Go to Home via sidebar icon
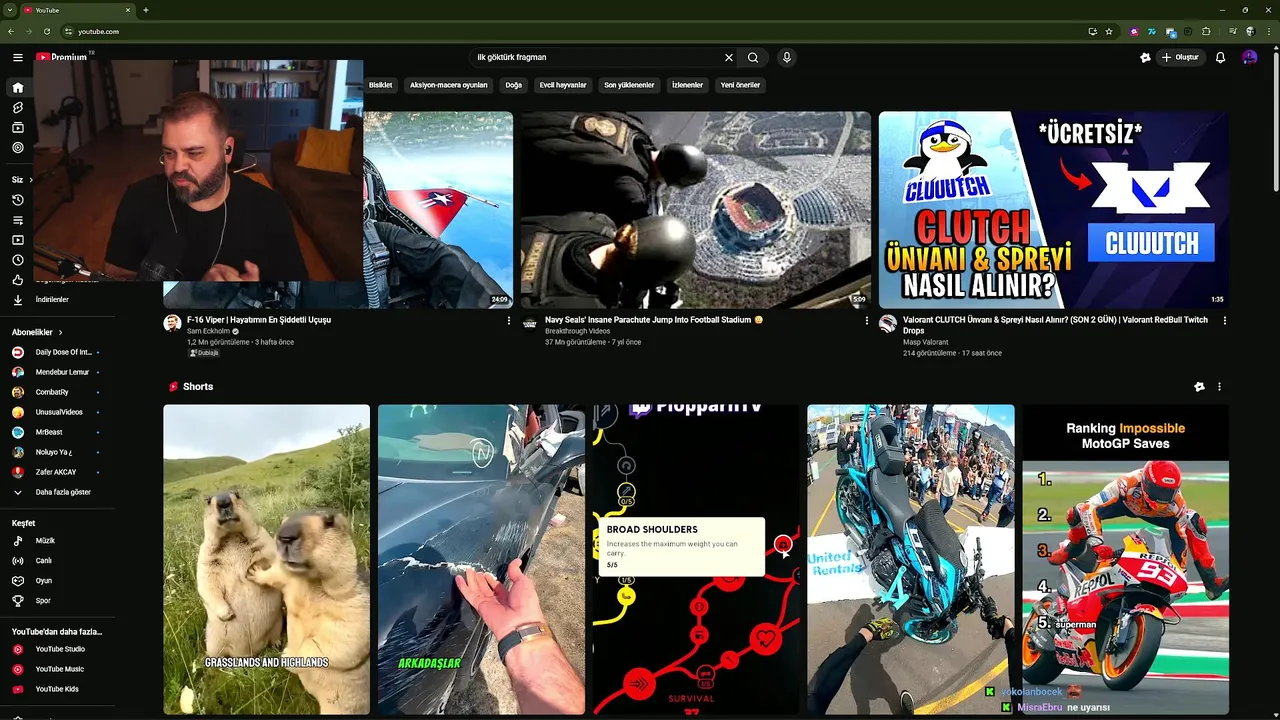 pyautogui.click(x=17, y=88)
